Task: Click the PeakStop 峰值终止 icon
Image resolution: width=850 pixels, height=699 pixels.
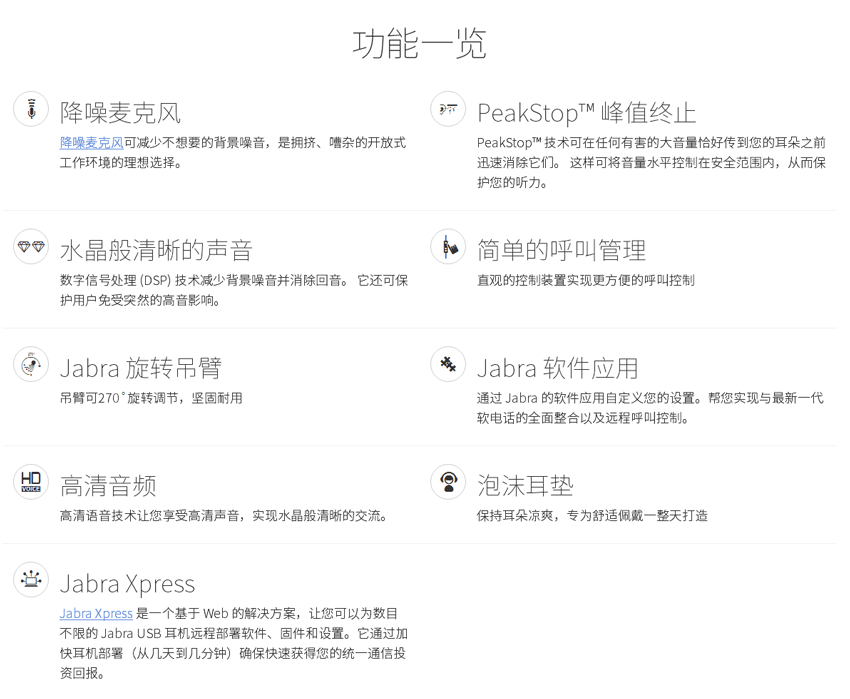Action: [x=448, y=109]
